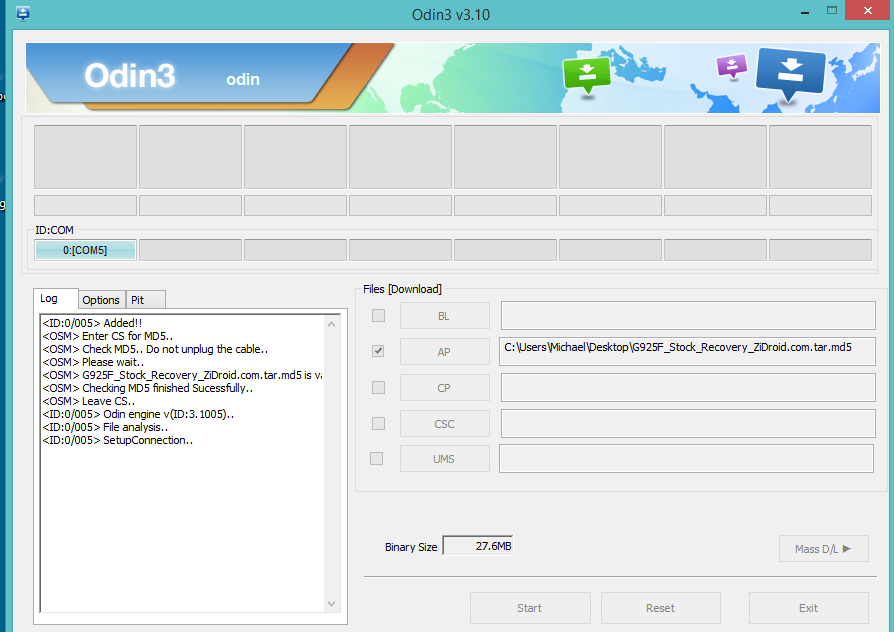Click the Exit button
894x632 pixels.
click(808, 608)
